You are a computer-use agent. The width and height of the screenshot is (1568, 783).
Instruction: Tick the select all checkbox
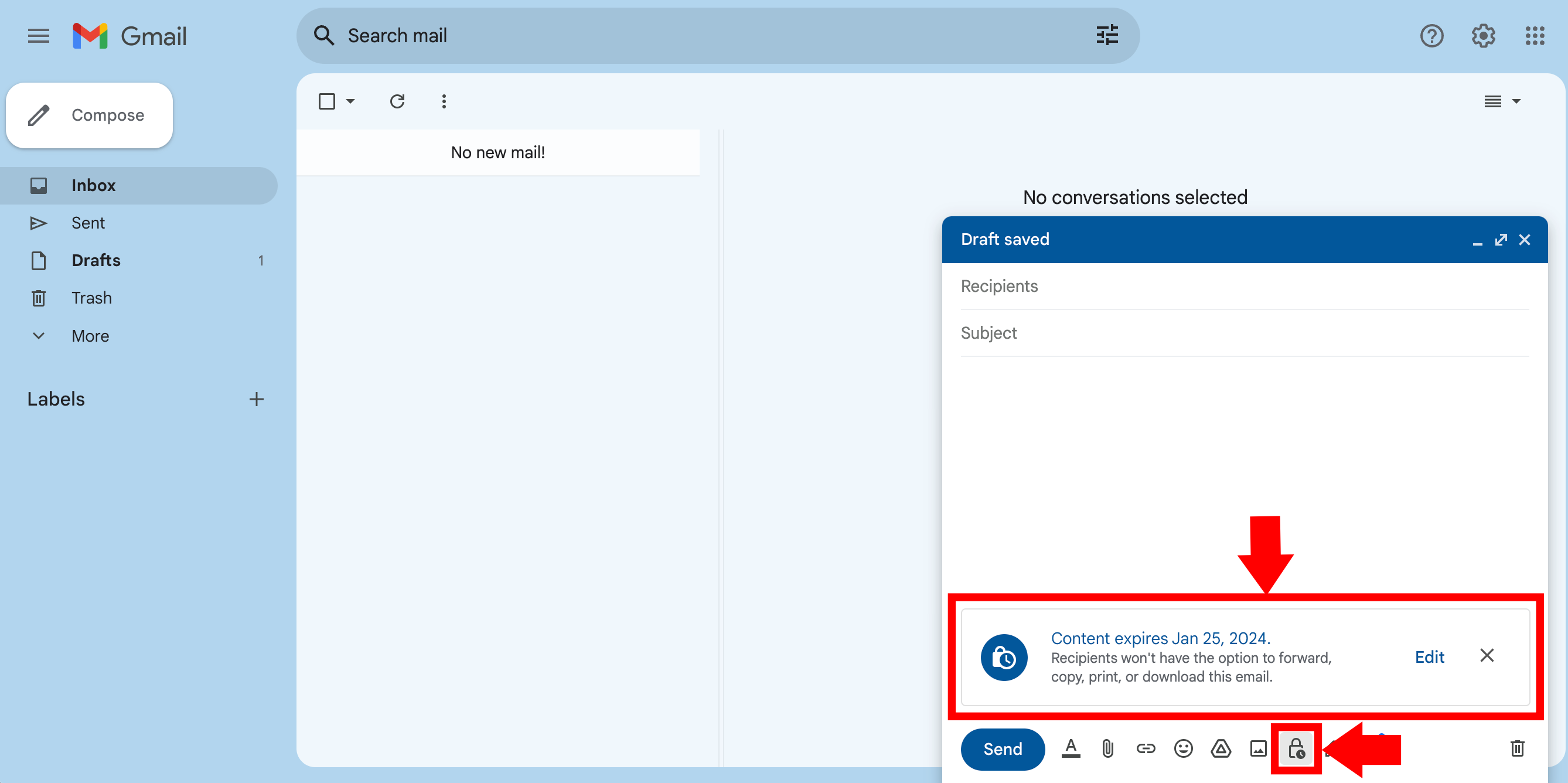327,101
